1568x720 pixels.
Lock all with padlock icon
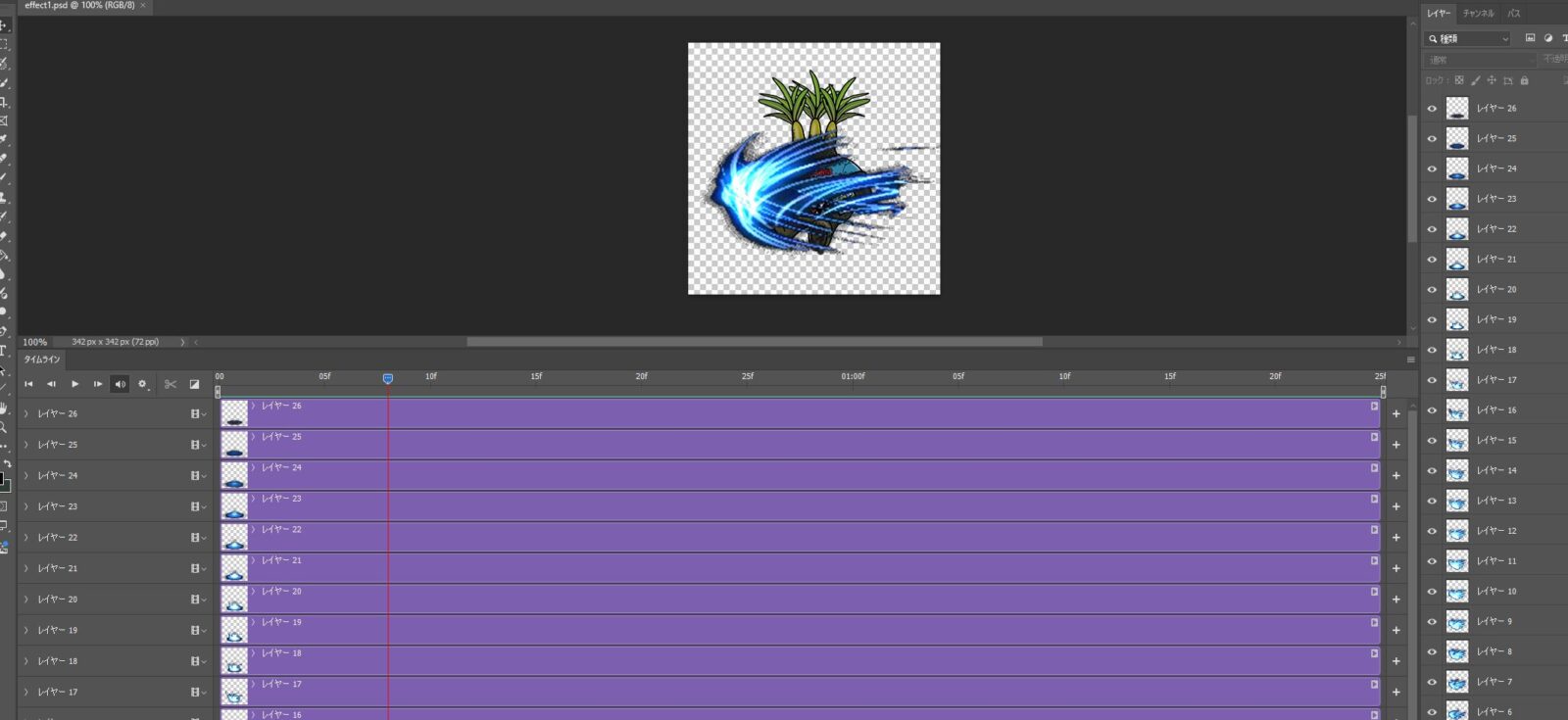1524,80
